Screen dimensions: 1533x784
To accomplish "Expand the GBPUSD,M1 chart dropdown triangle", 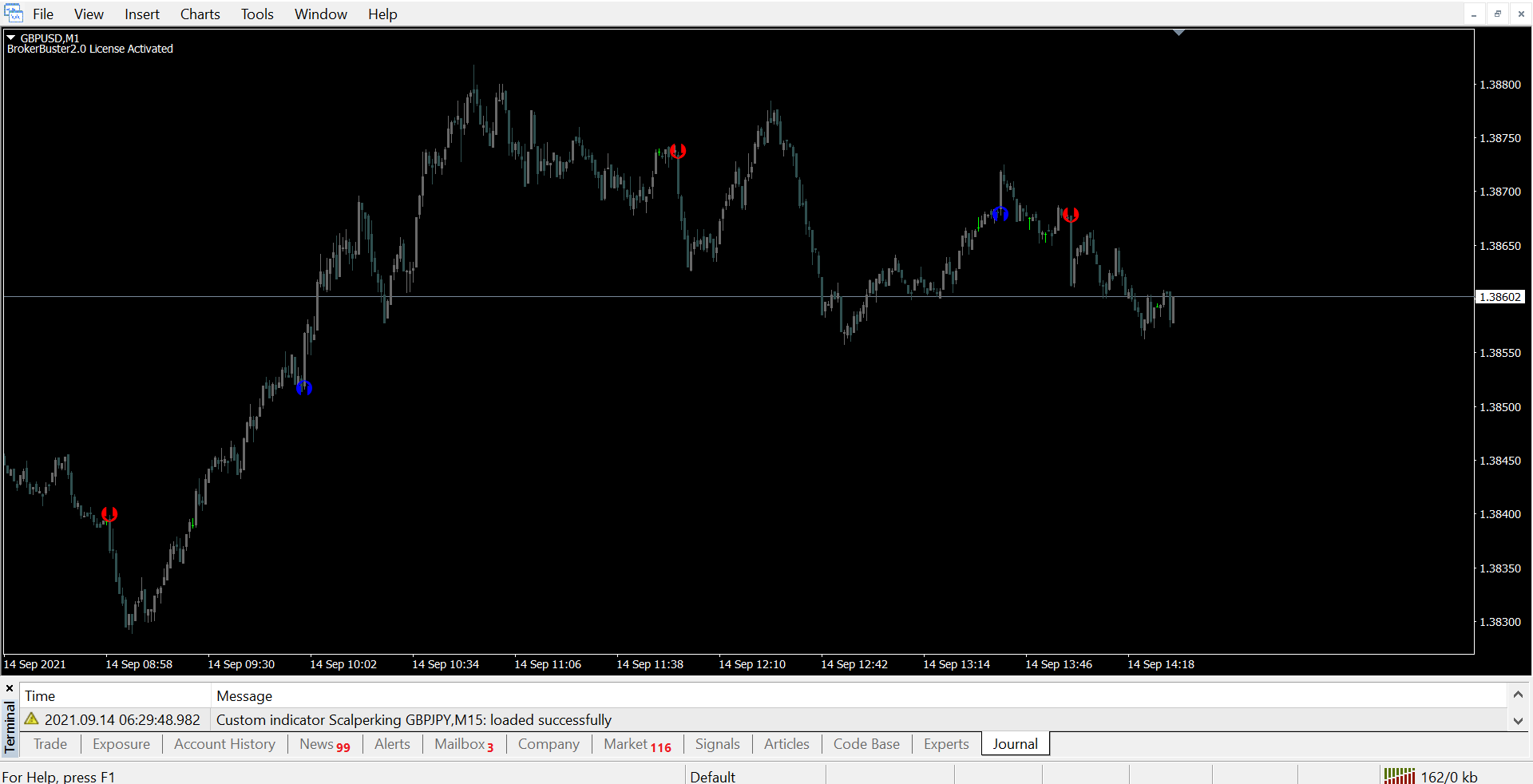I will tap(11, 38).
